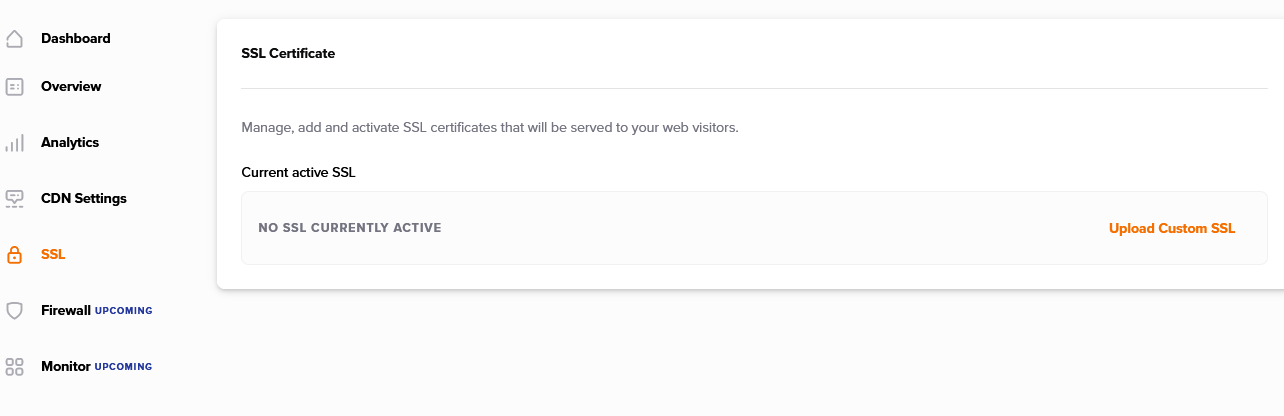Click the CDN Settings monitor icon

pos(14,198)
